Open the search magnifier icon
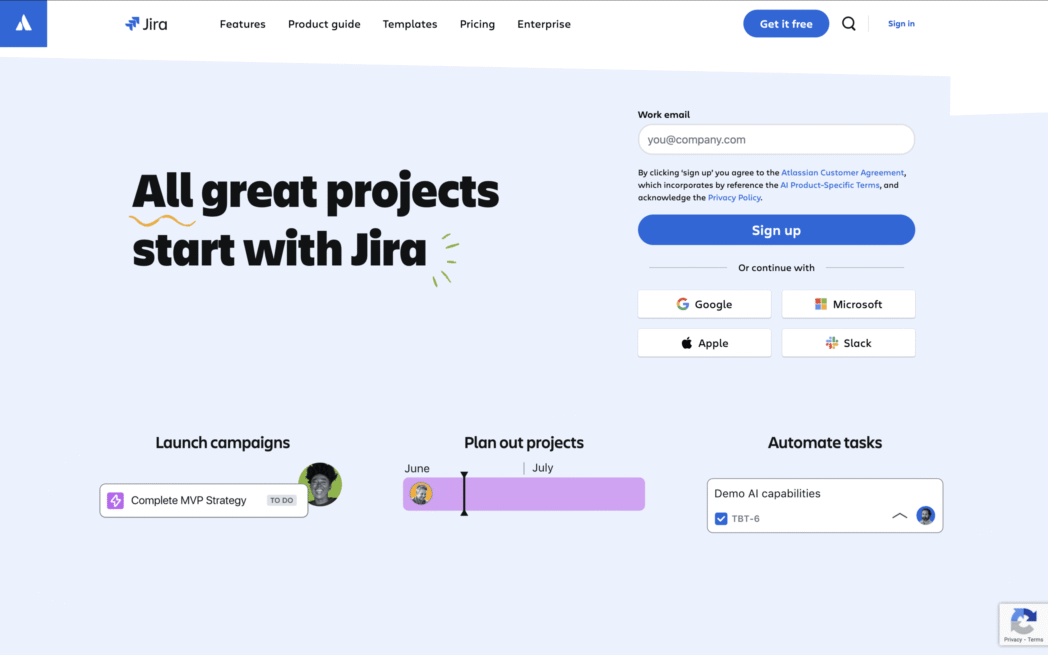Viewport: 1048px width, 655px height. click(x=848, y=23)
